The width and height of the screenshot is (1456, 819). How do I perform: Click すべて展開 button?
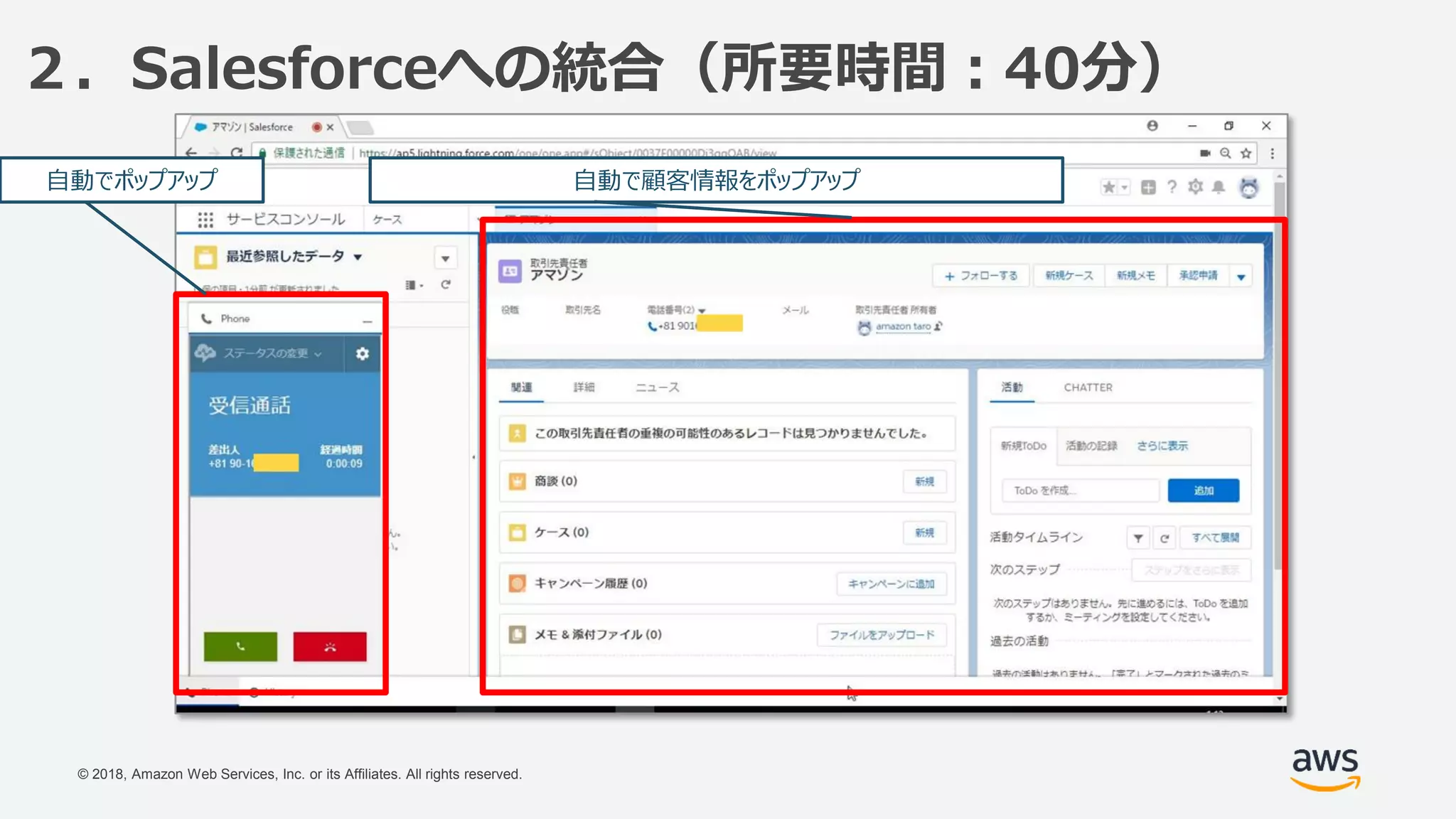(x=1215, y=537)
